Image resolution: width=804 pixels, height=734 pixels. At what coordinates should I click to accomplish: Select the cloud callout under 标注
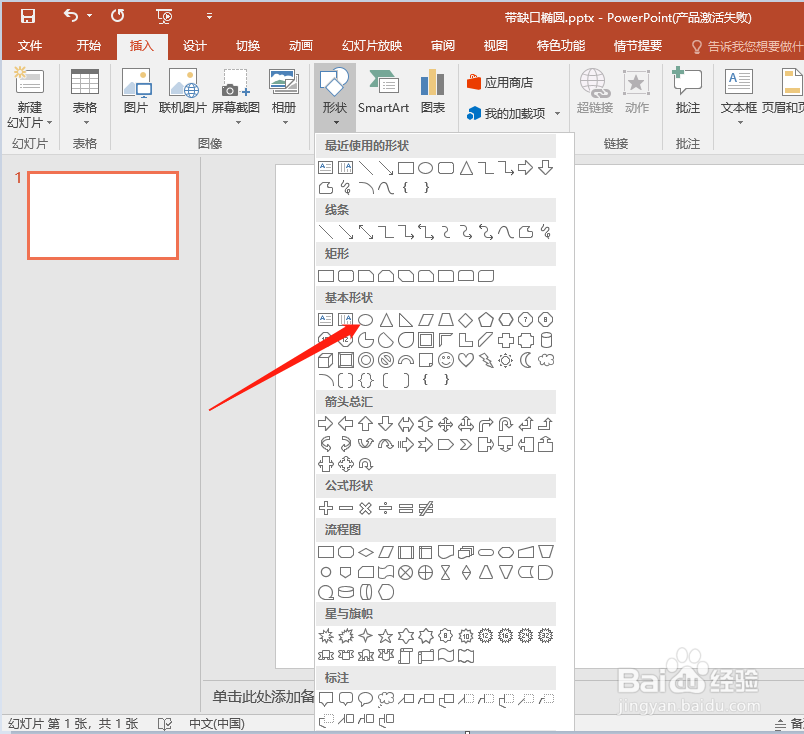click(386, 699)
